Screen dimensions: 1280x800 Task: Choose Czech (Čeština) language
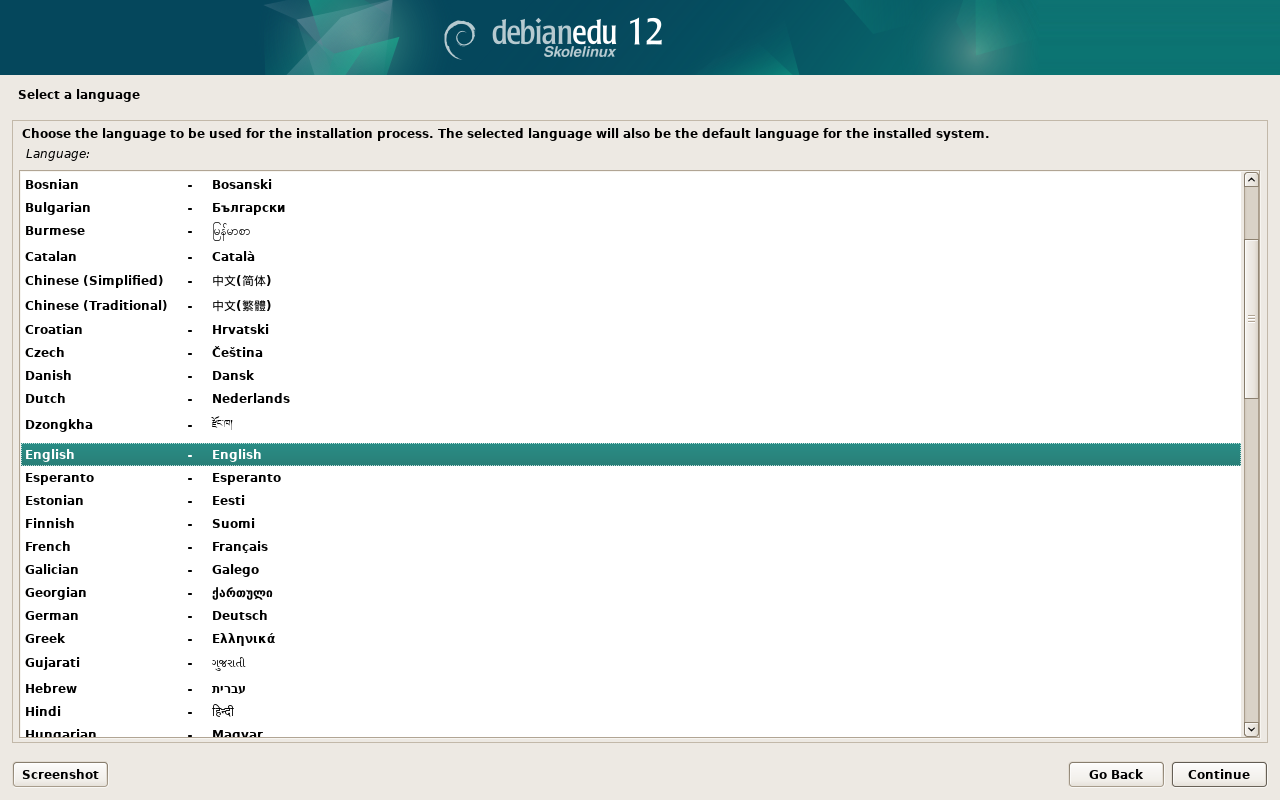click(45, 353)
